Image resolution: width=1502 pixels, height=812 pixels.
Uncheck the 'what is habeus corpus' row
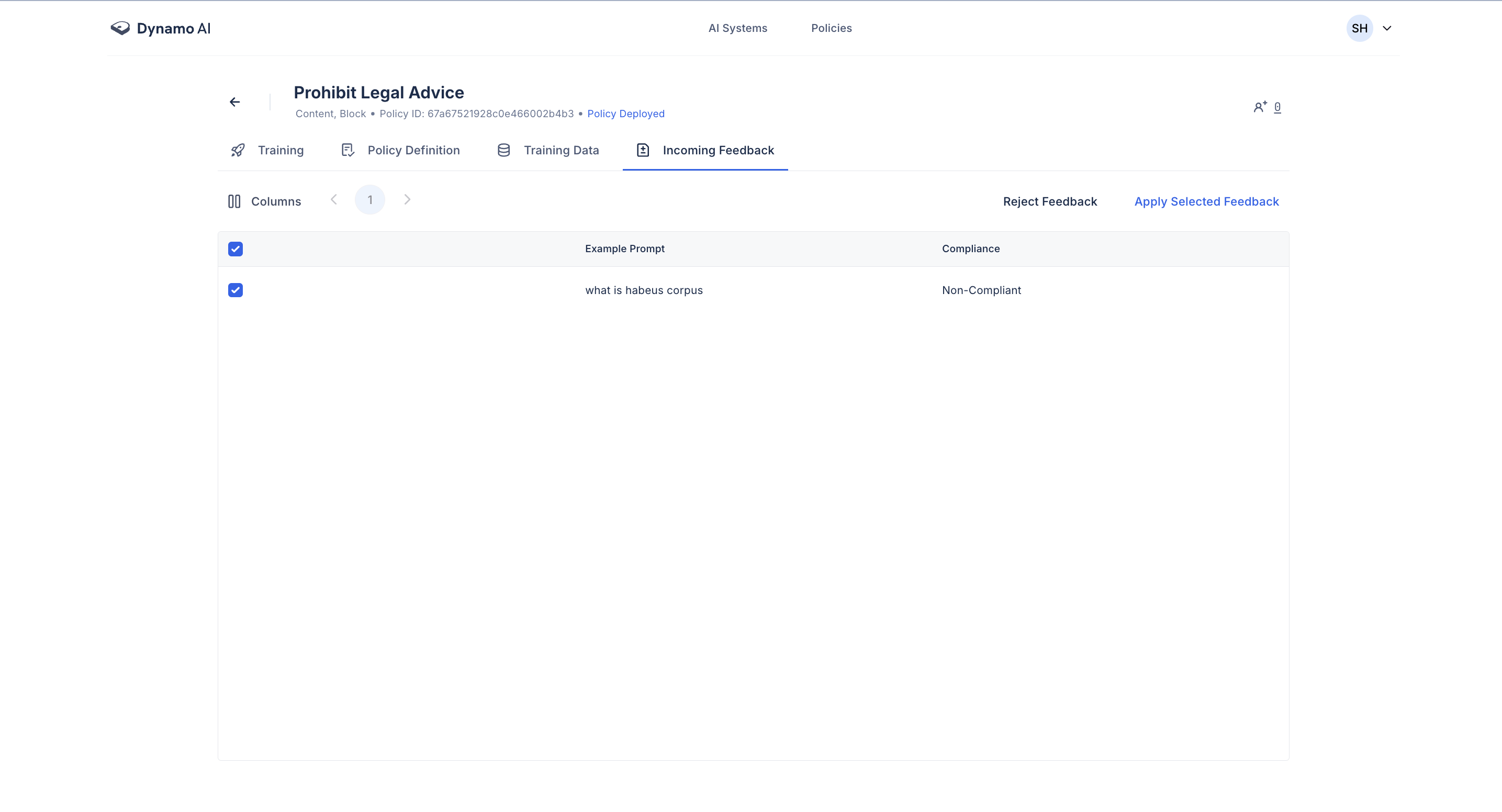coord(236,290)
